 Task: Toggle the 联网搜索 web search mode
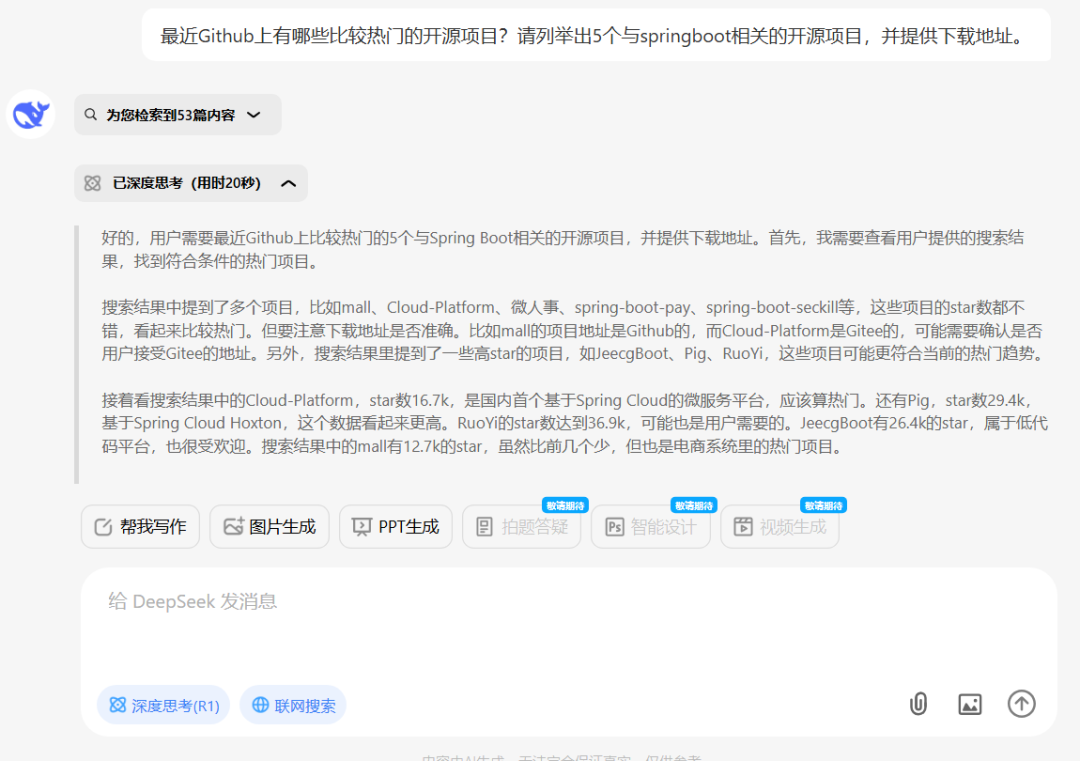[293, 705]
